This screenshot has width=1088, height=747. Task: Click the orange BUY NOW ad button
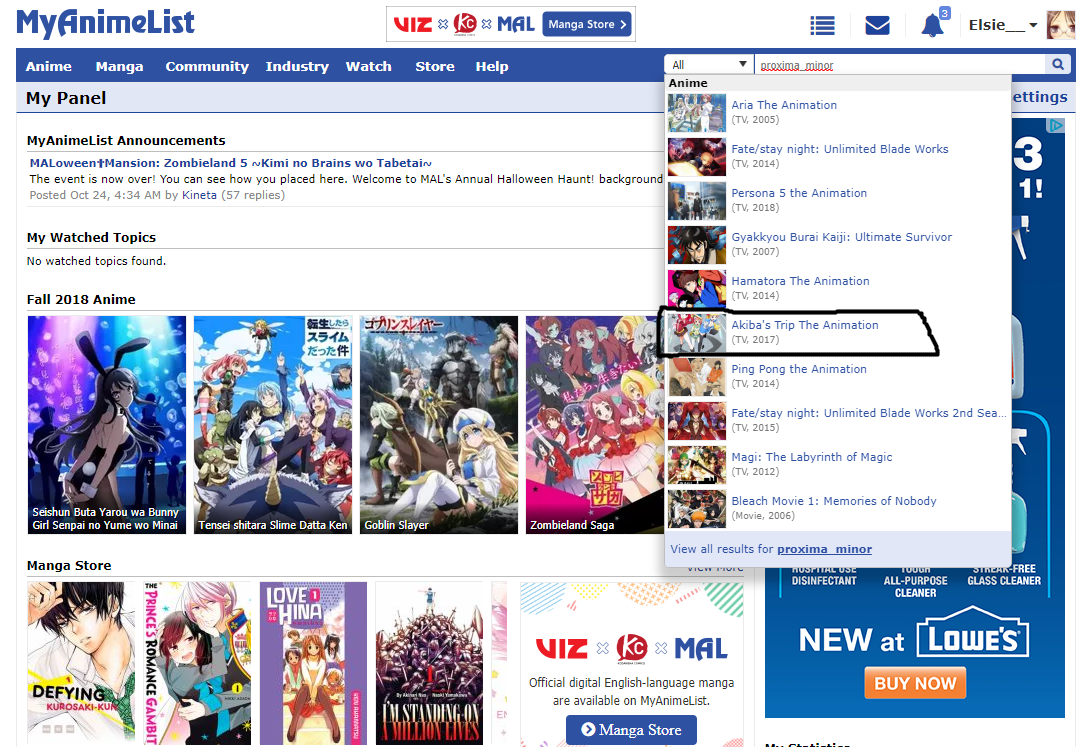[915, 683]
